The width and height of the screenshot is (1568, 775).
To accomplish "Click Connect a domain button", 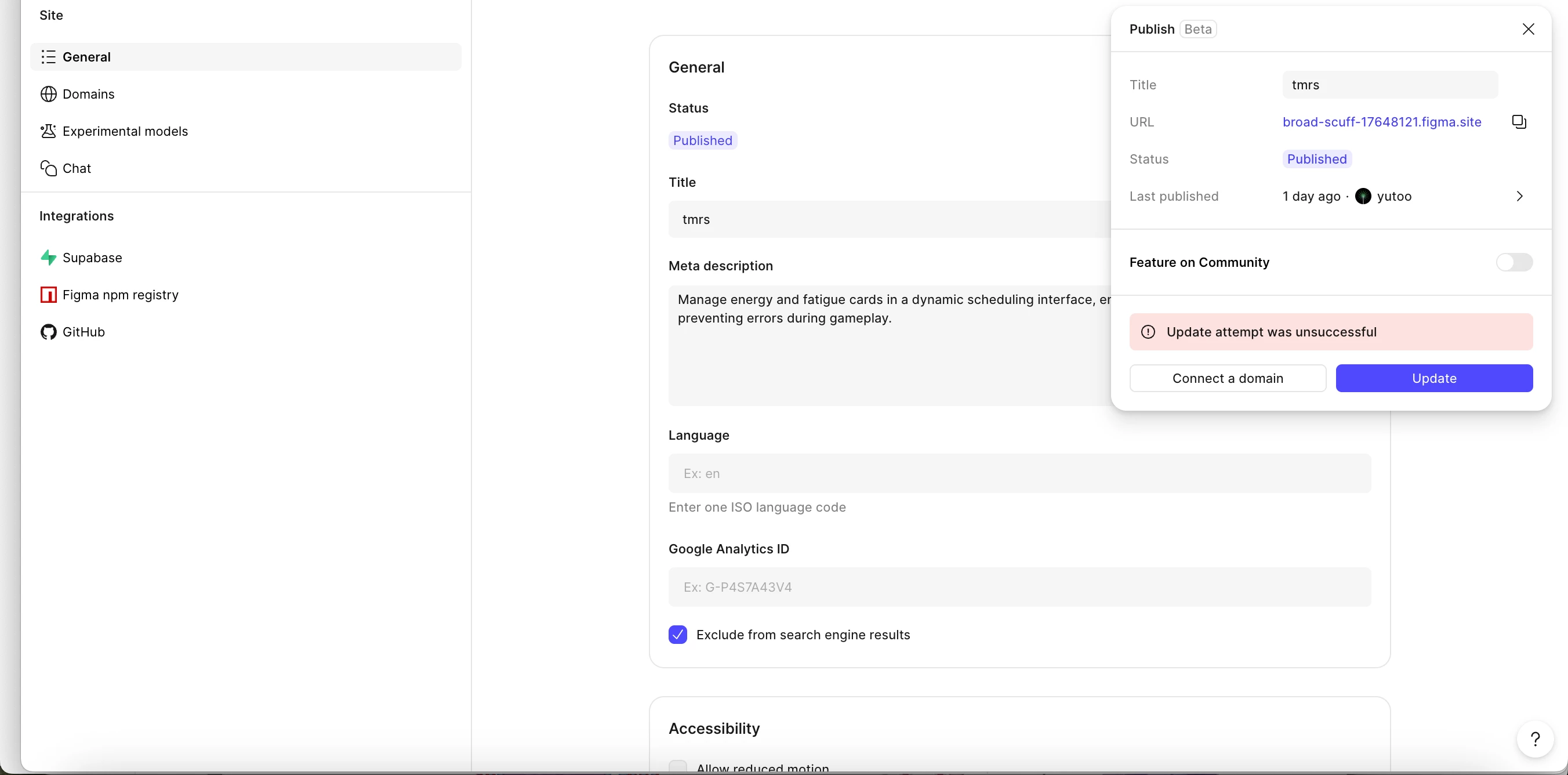I will 1227,378.
